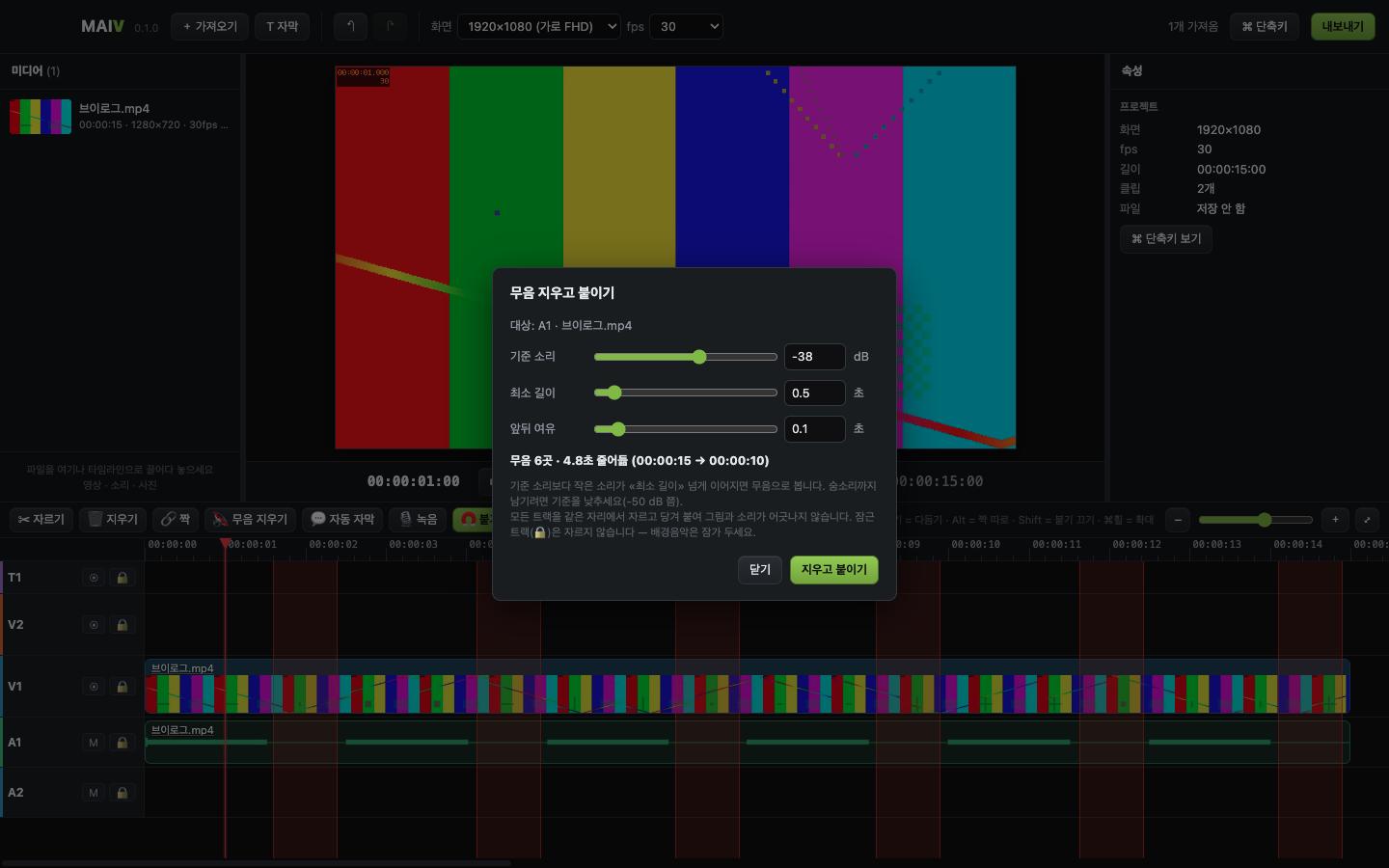
Task: Zoom out the timeline with minus button
Action: pos(1178,520)
